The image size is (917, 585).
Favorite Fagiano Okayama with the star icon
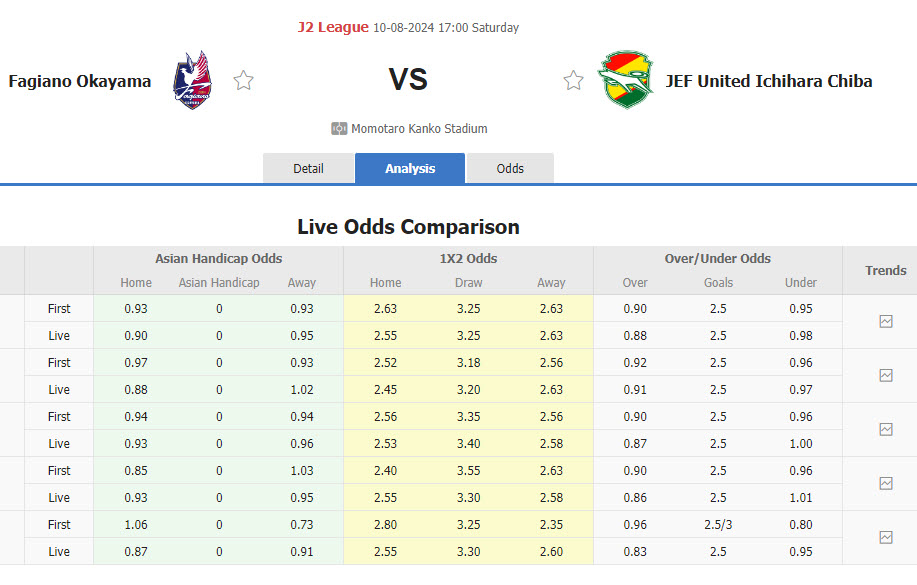click(x=244, y=81)
